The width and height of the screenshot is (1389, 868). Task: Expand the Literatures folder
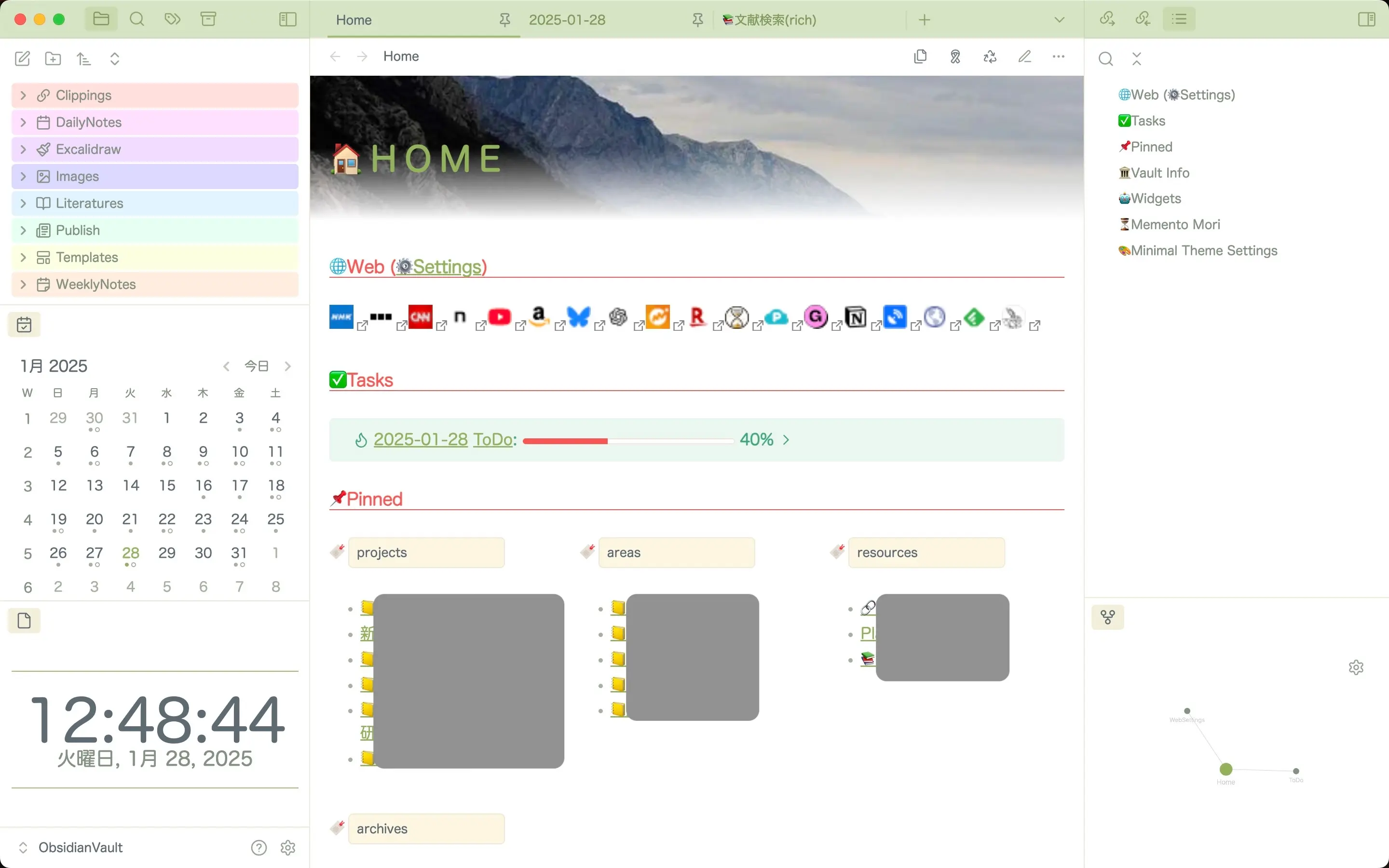(90, 203)
